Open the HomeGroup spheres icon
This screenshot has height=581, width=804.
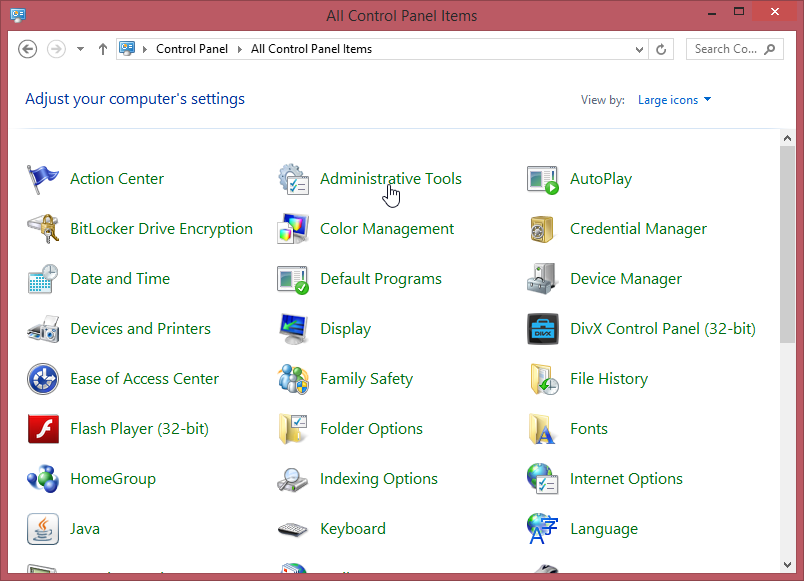(43, 478)
